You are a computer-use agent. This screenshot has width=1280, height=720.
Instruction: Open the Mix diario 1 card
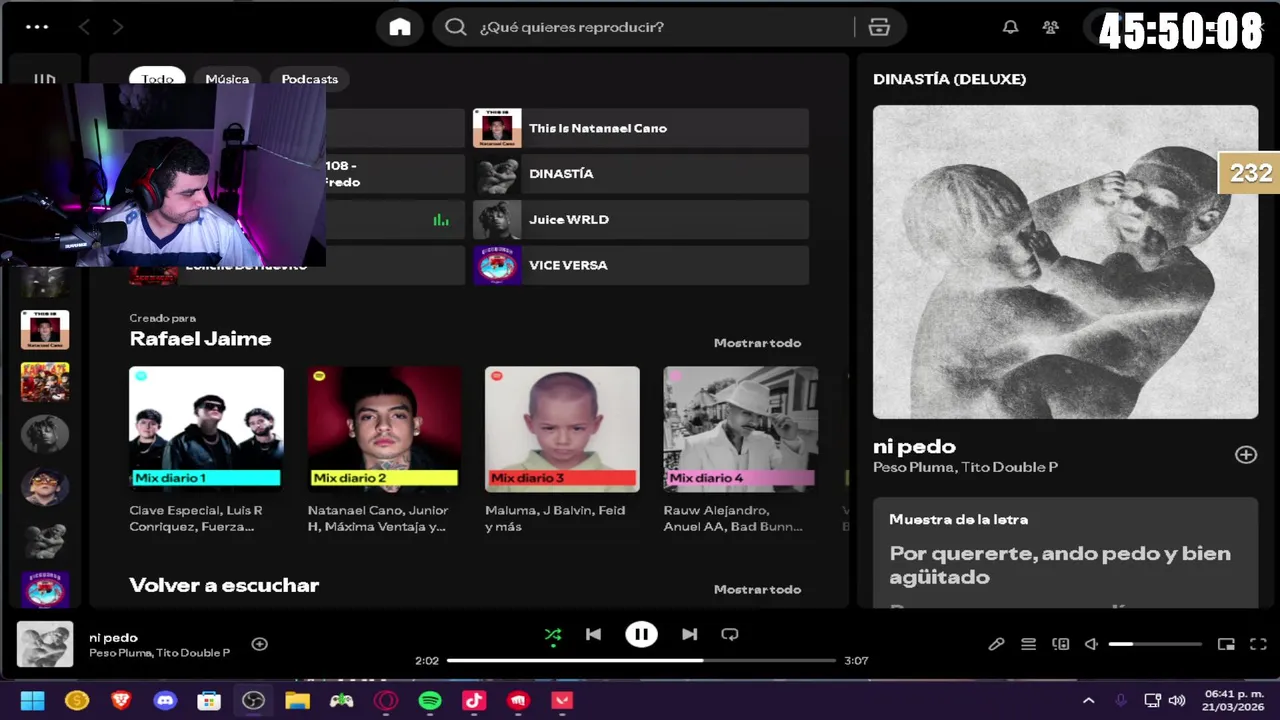click(x=206, y=450)
